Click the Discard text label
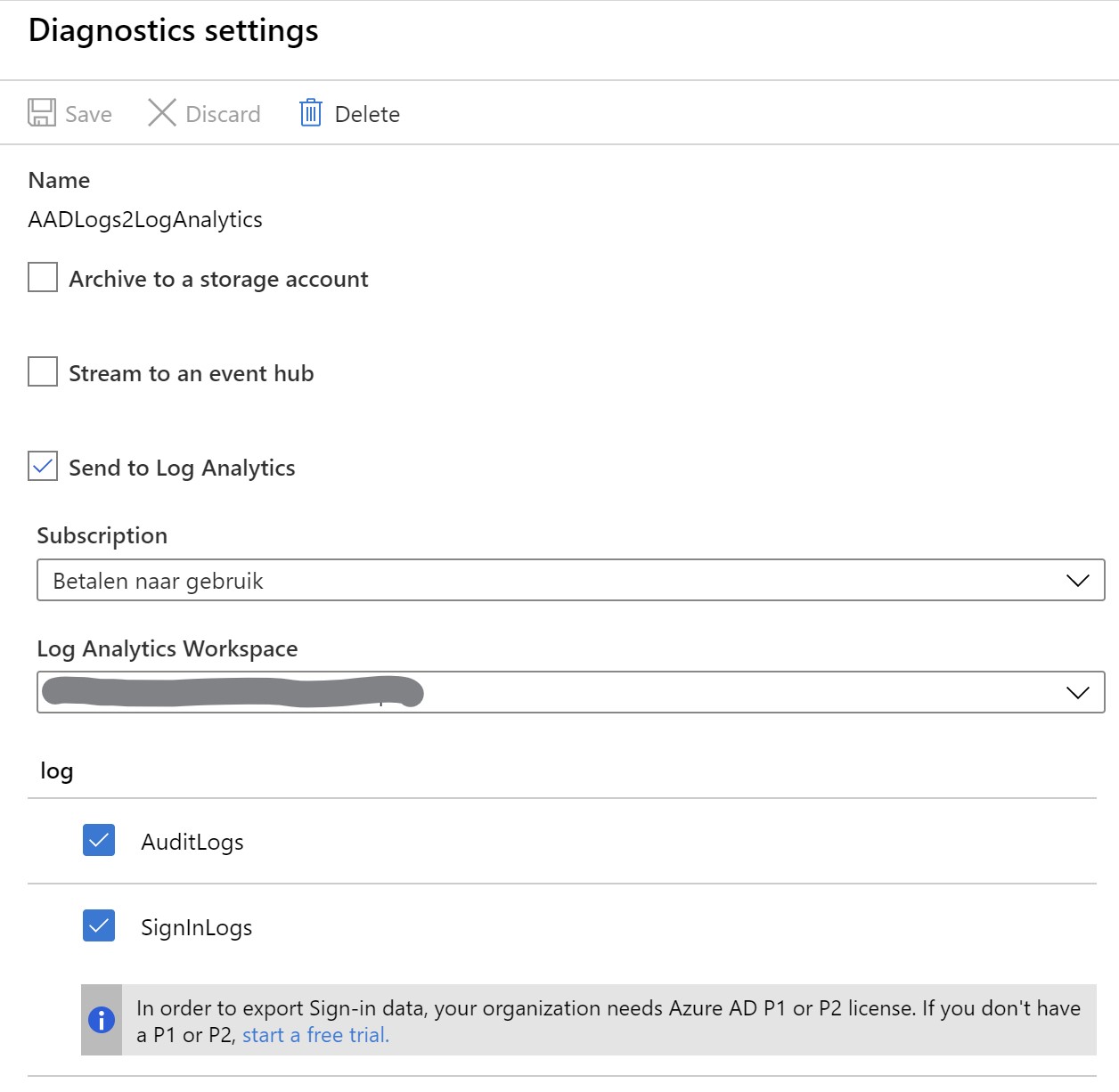This screenshot has height=1092, width=1119. pos(223,114)
